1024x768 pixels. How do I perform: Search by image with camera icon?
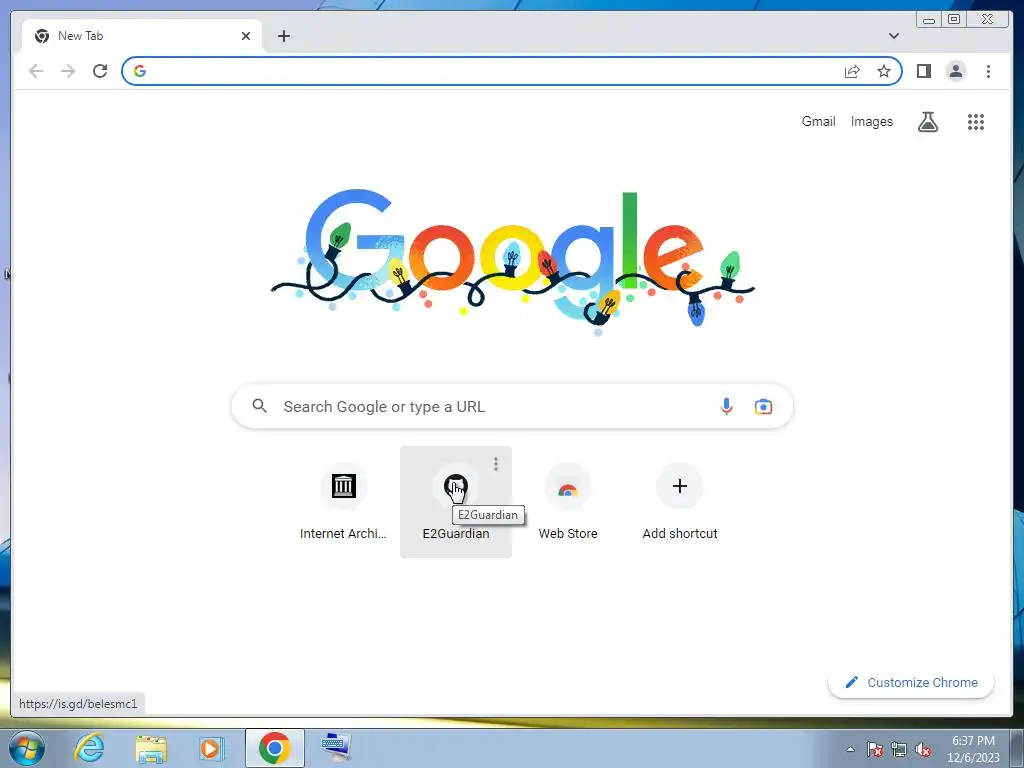[763, 406]
